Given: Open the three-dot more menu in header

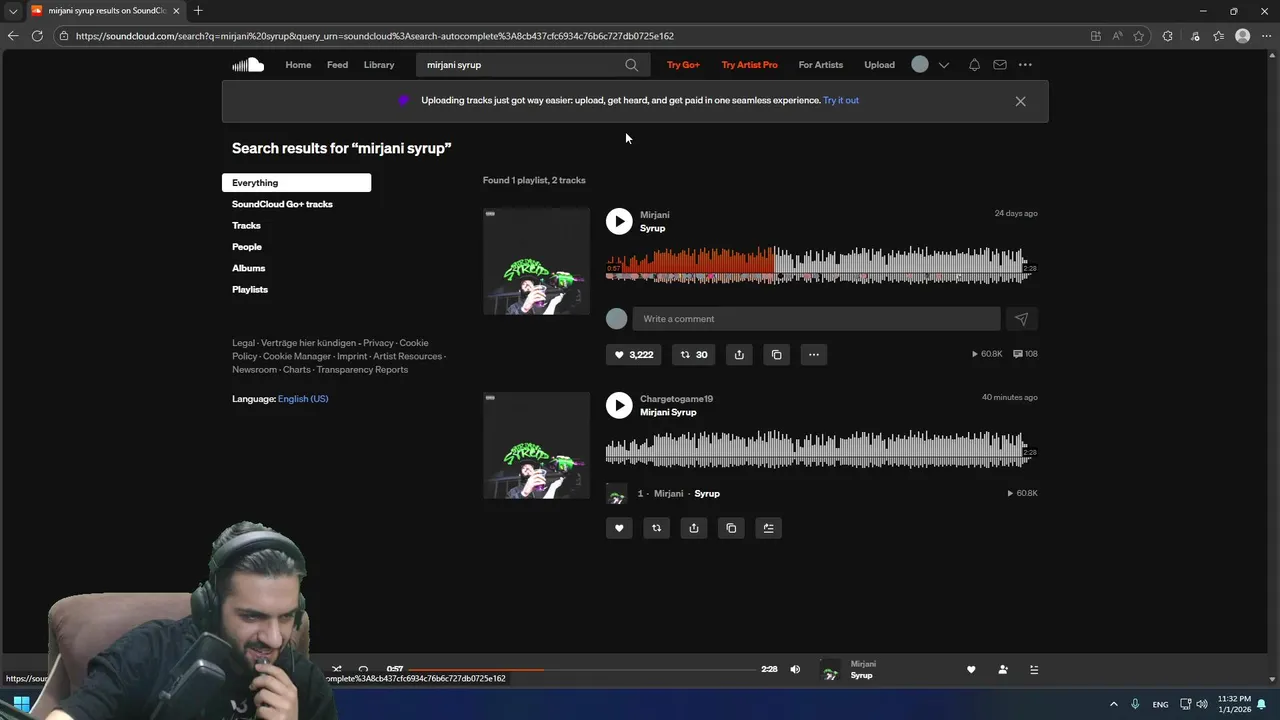Looking at the screenshot, I should click(x=1025, y=65).
